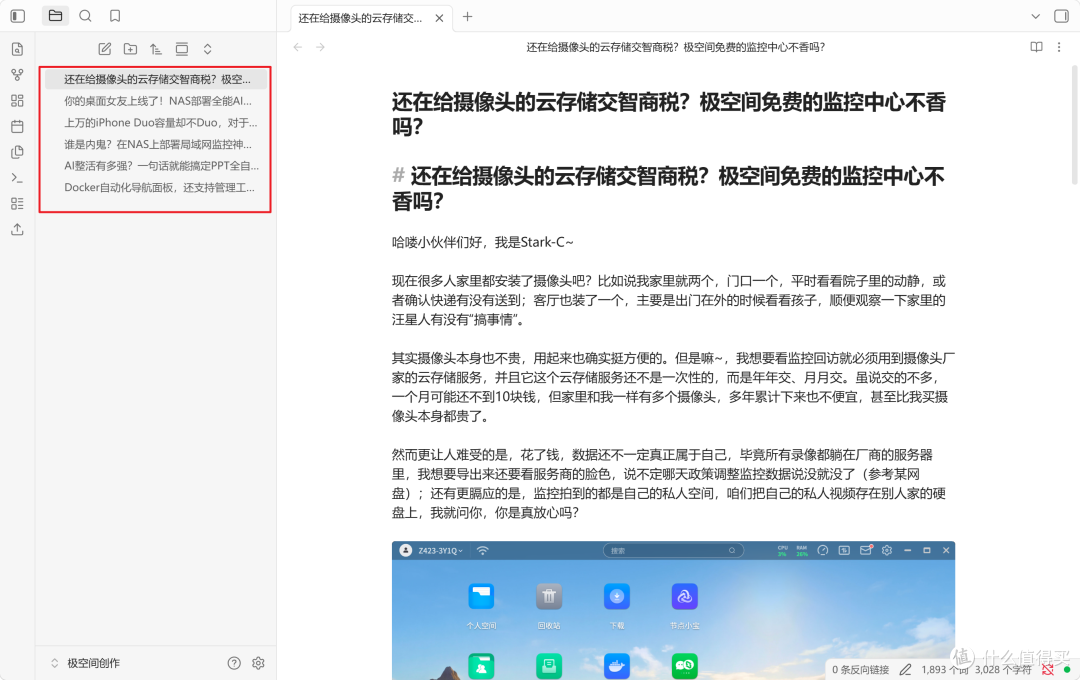Select 还在给摄像头的云存储交智商税 in file list

tap(156, 79)
